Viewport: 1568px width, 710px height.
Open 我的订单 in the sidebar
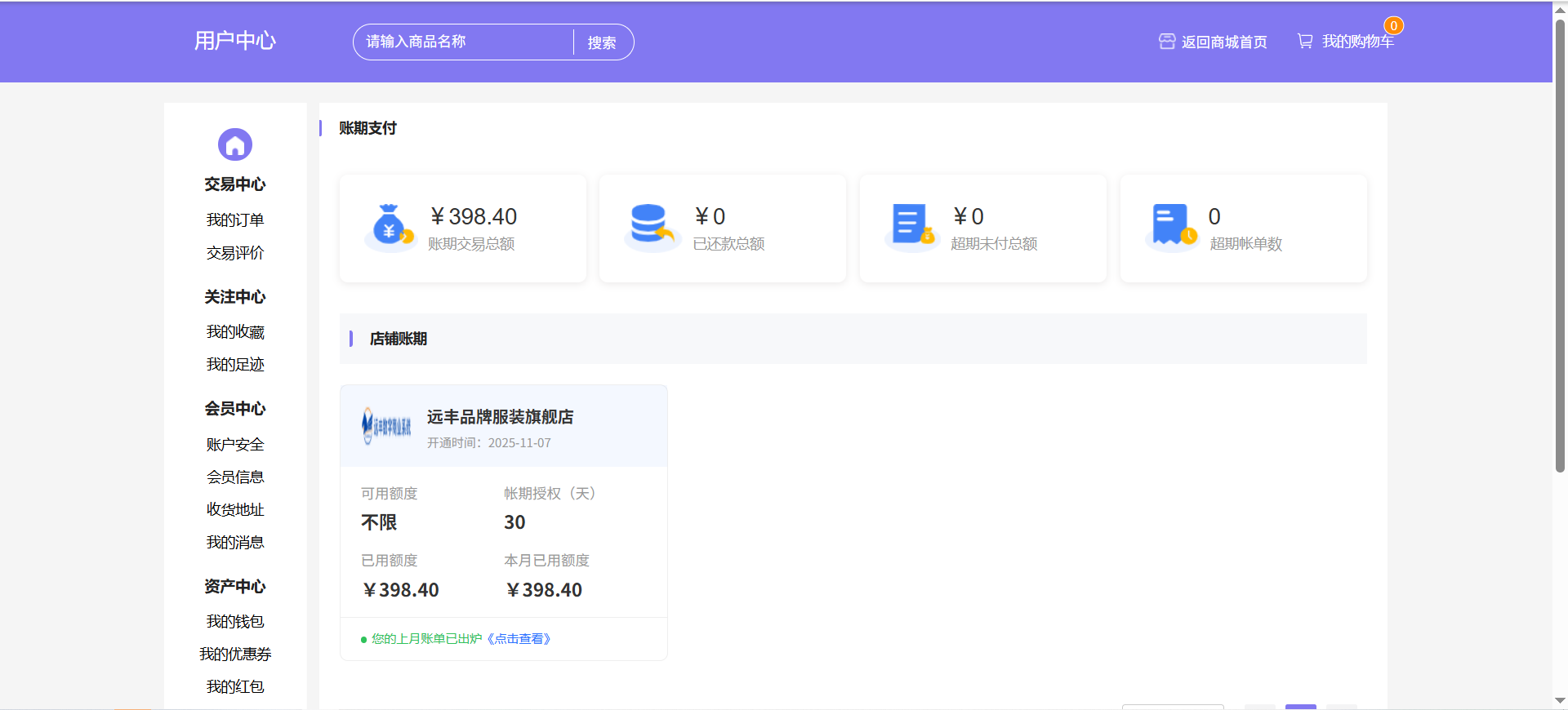pyautogui.click(x=235, y=220)
